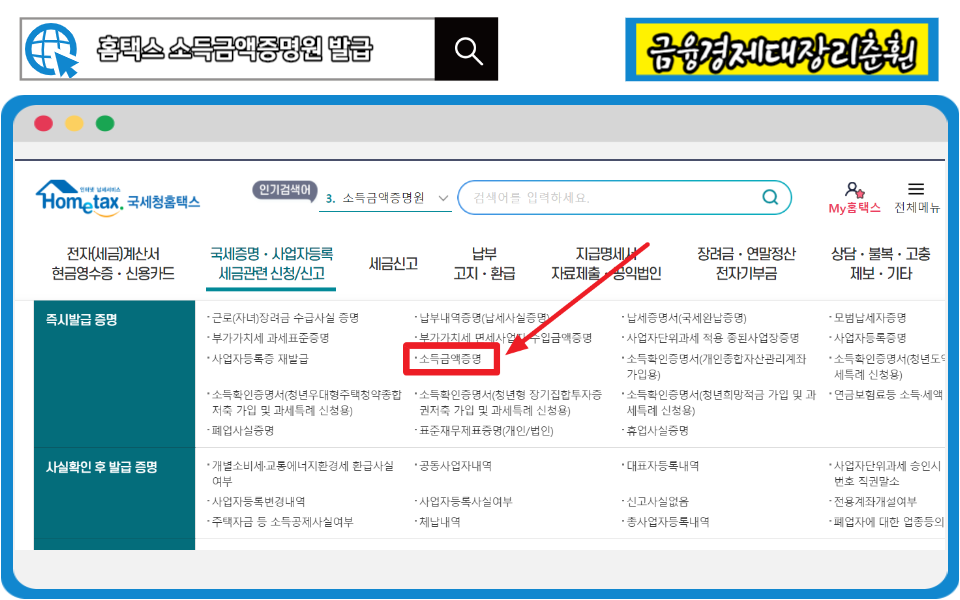The image size is (960, 600).
Task: Open 총사업자등록내역 link
Action: point(668,522)
